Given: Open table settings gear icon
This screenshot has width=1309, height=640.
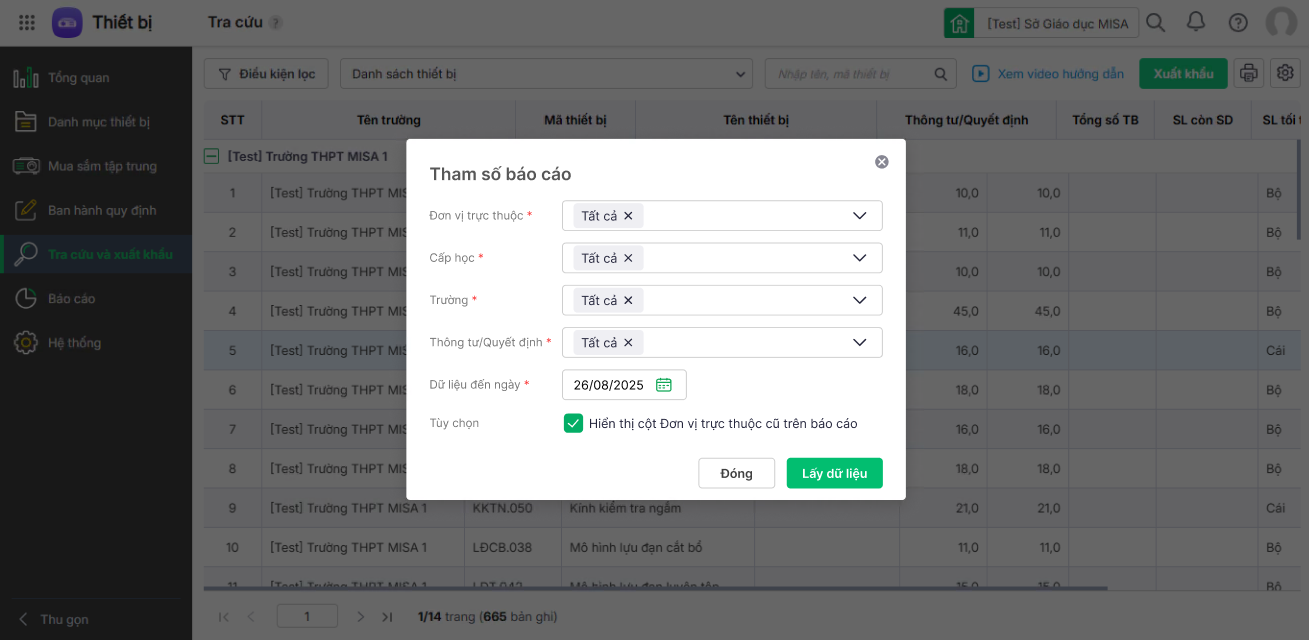Looking at the screenshot, I should (x=1285, y=73).
